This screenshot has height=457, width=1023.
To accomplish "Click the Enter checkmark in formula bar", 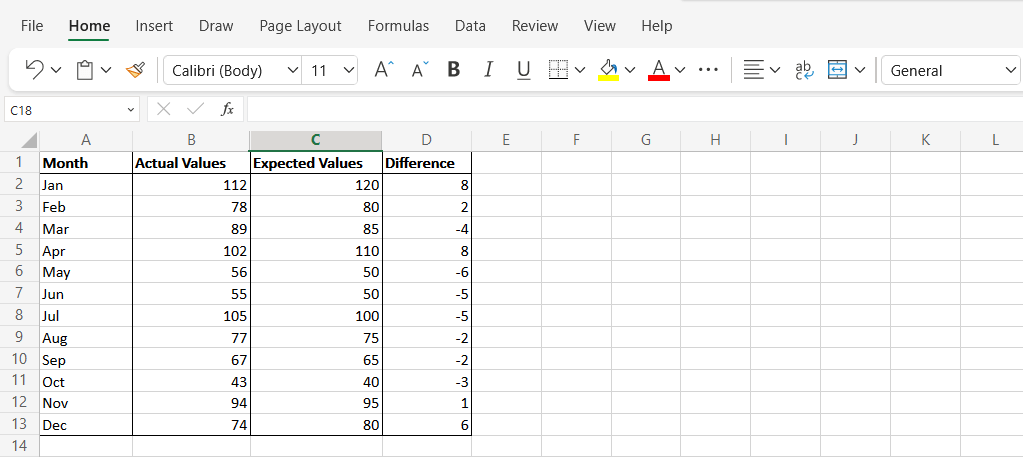I will (195, 110).
